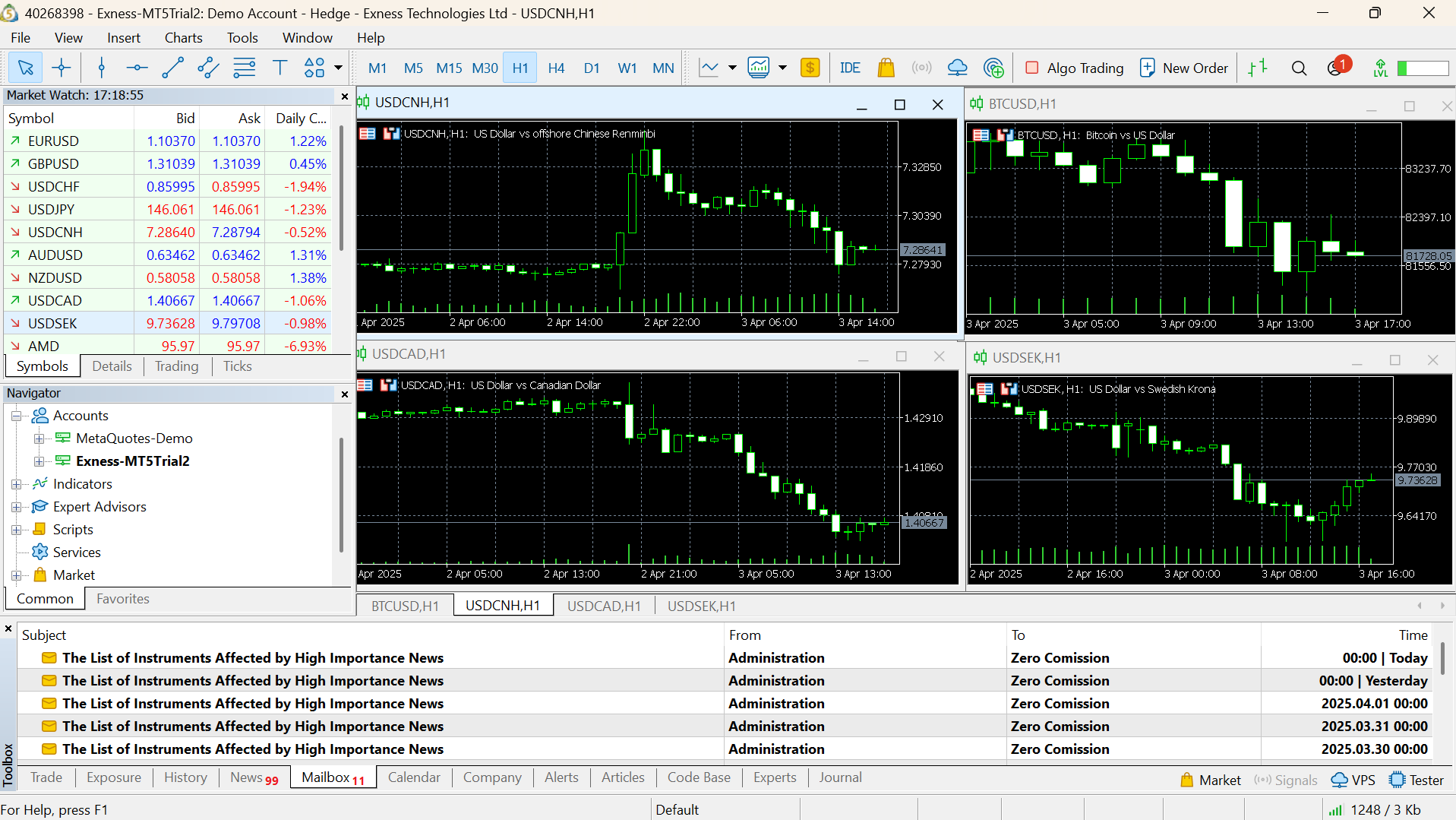Click the mailbox list vertical scrollbar
This screenshot has width=1456, height=820.
(1442, 658)
